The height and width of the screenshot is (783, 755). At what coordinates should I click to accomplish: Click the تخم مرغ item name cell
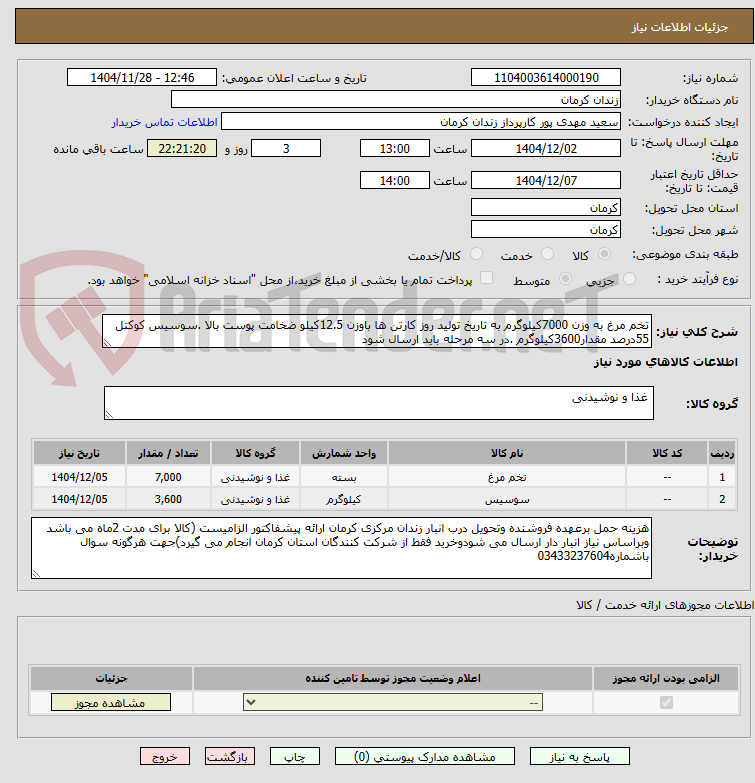pyautogui.click(x=507, y=477)
